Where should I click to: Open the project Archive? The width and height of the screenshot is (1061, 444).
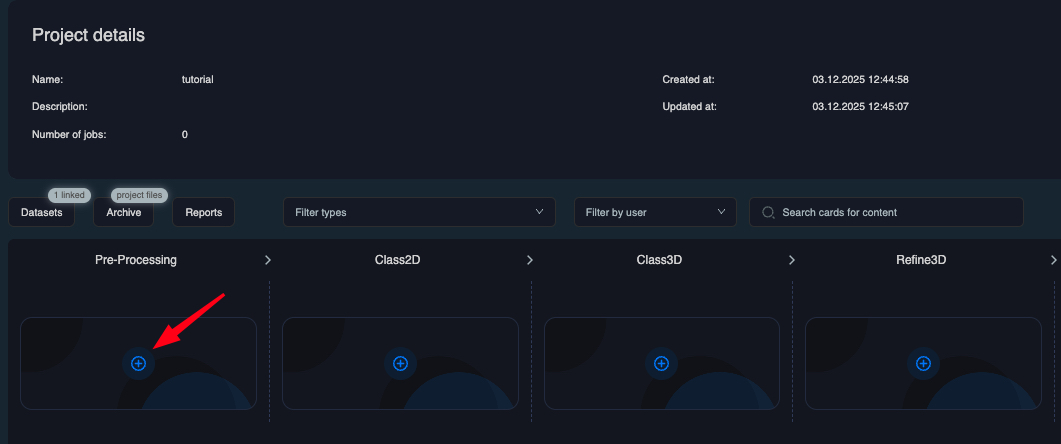coord(123,212)
